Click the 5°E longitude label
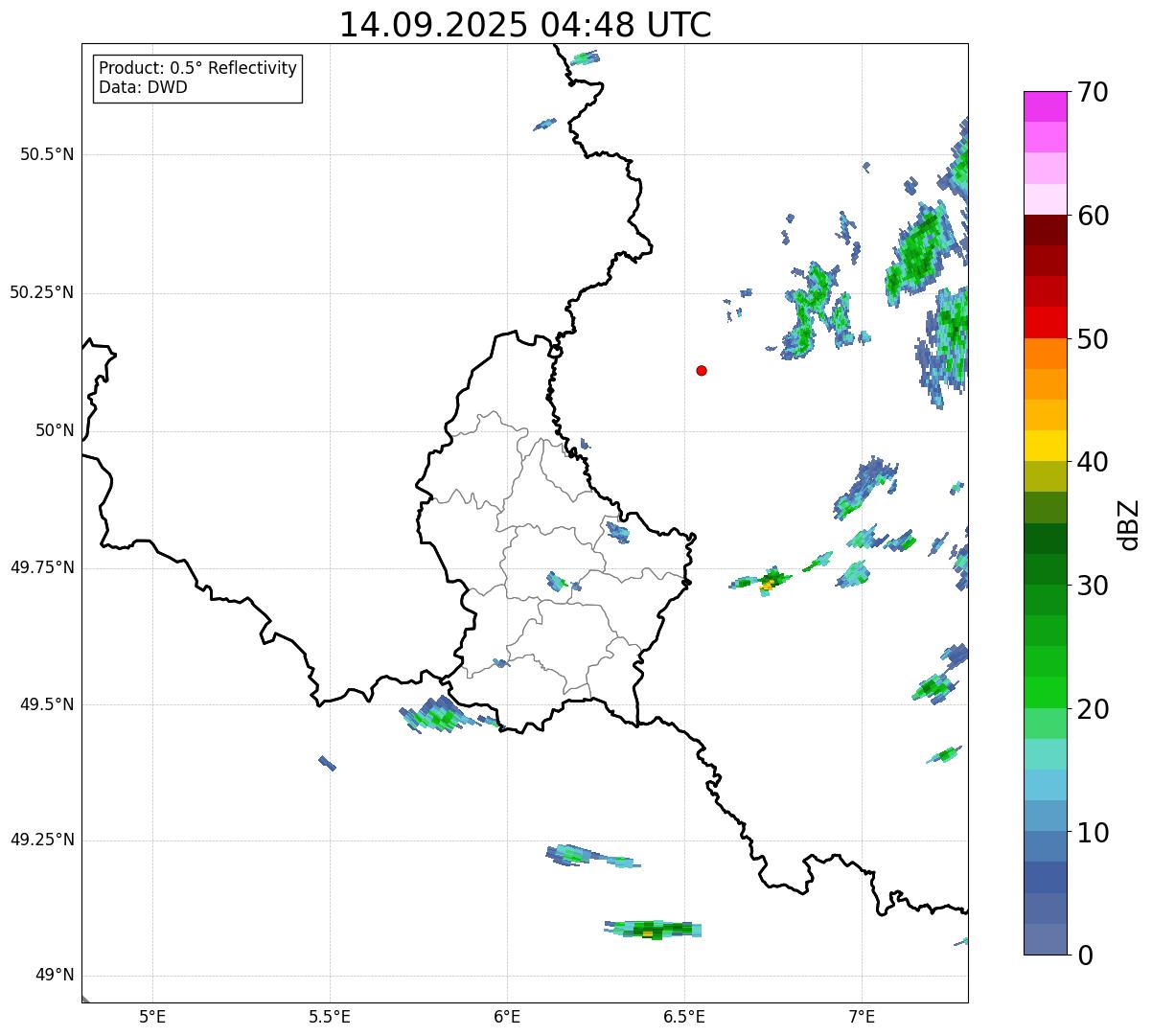Viewport: 1152px width, 1036px height. (152, 1016)
